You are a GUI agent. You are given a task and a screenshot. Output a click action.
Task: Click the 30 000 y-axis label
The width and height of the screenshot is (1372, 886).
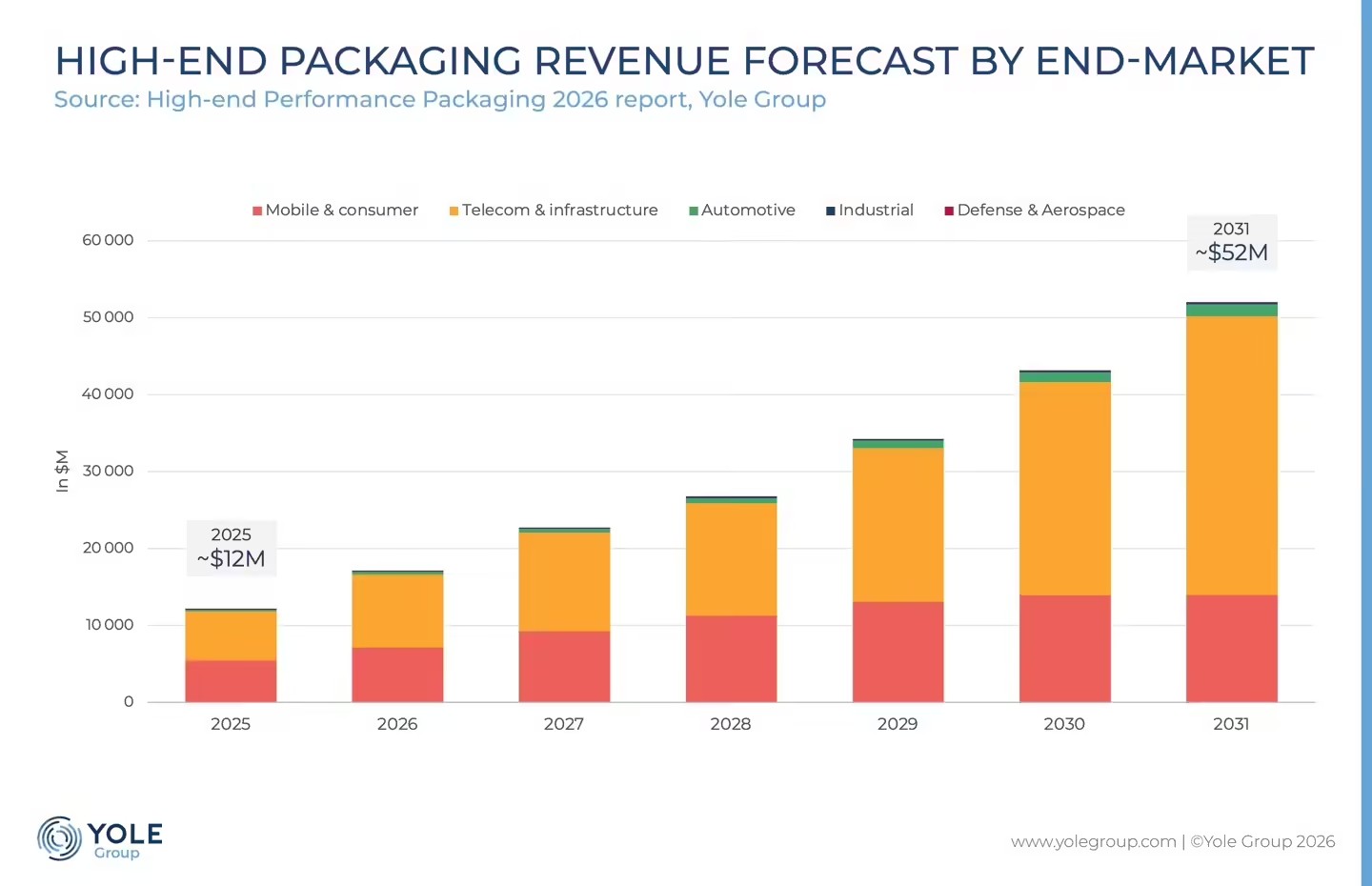click(x=108, y=471)
